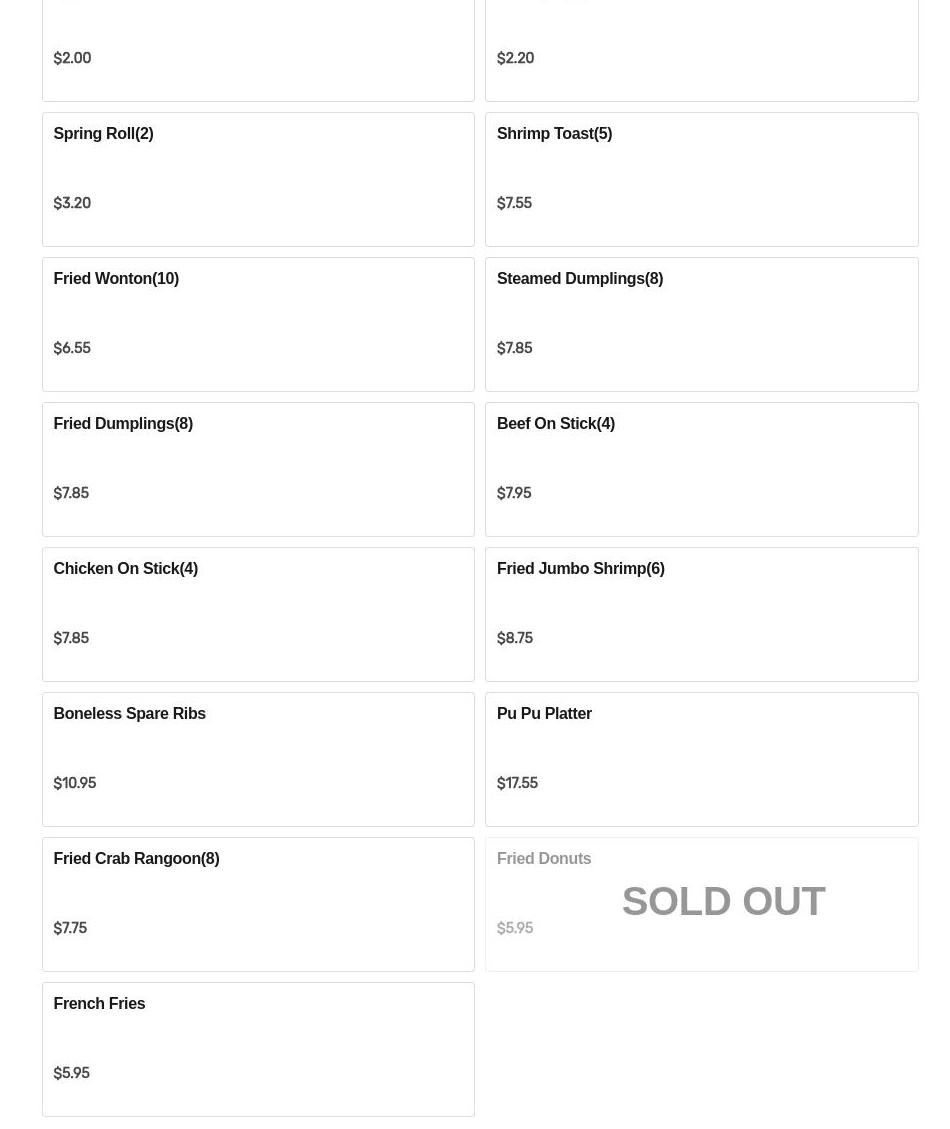This screenshot has height=1129, width=950.
Task: Click the Steamed Dumplings(8) card
Action: [701, 323]
